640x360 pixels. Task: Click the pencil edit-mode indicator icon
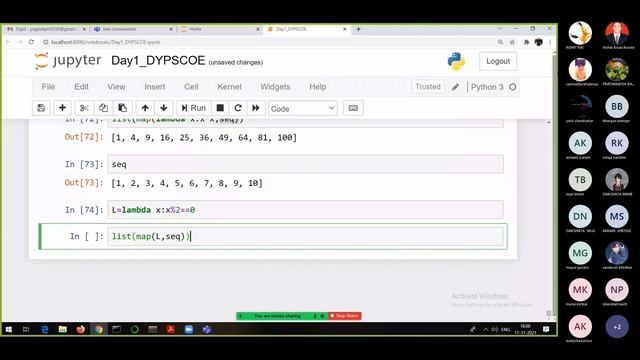[x=456, y=87]
